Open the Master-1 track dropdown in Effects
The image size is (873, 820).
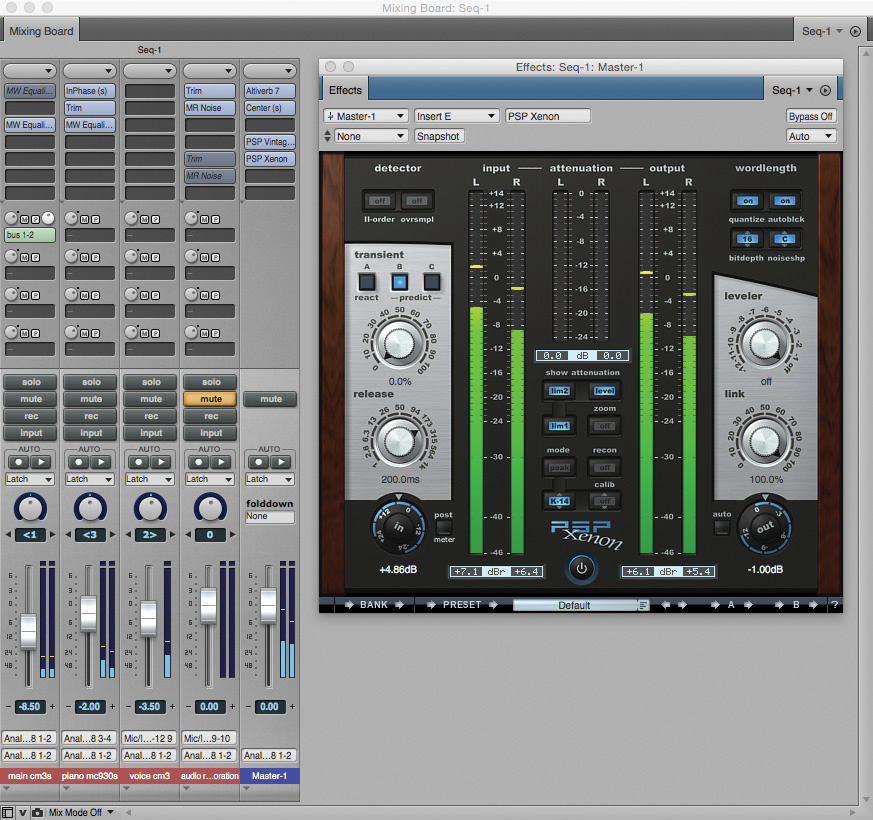coord(366,116)
